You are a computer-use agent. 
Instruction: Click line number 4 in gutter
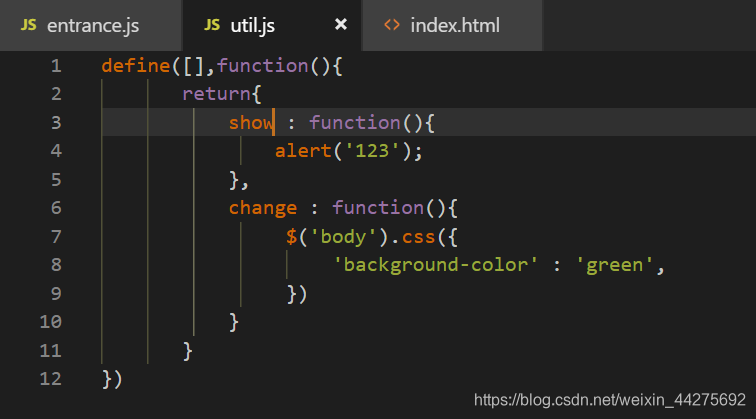point(56,151)
